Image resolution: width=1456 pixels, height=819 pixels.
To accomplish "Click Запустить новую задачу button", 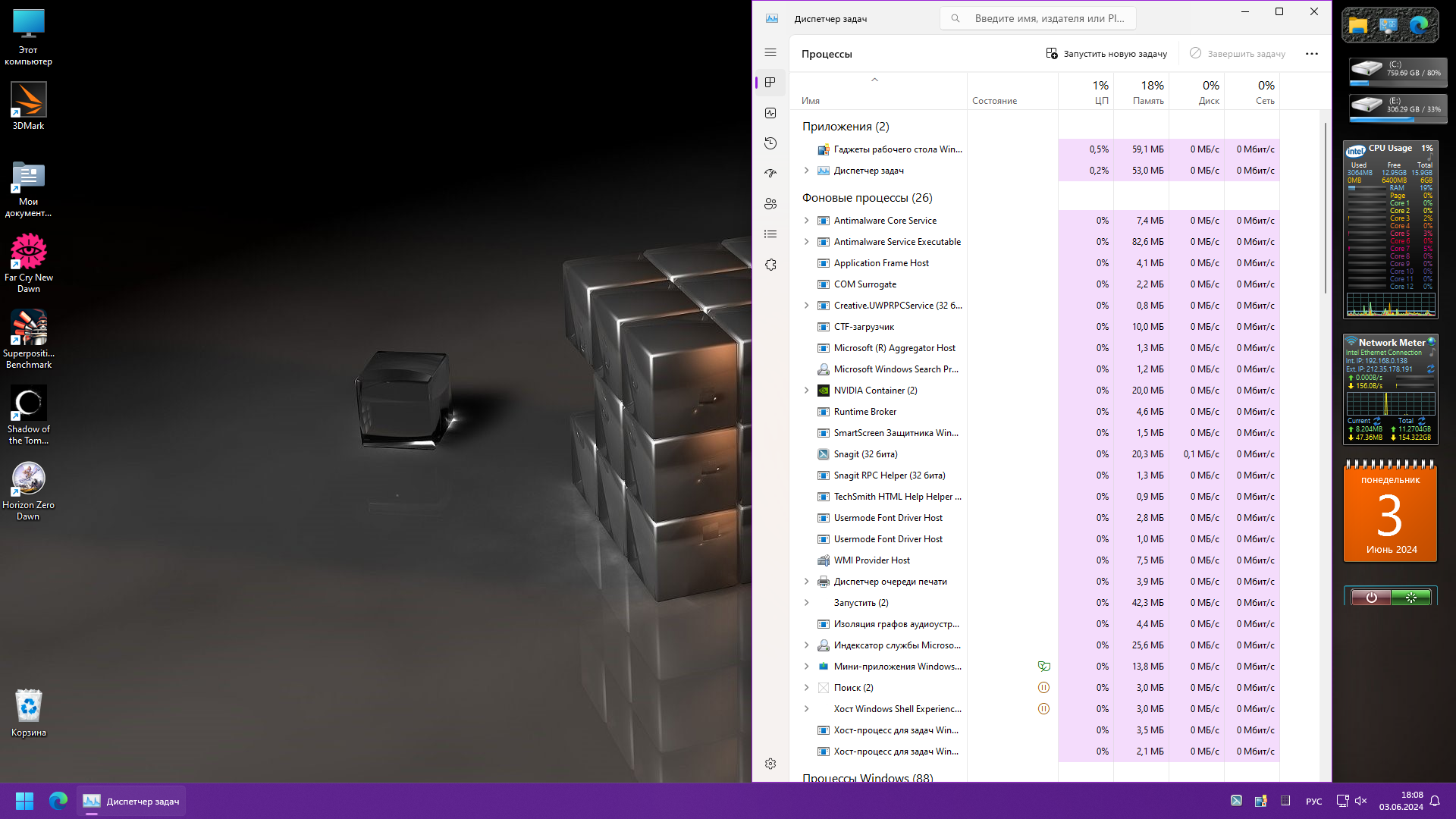I will (x=1106, y=54).
